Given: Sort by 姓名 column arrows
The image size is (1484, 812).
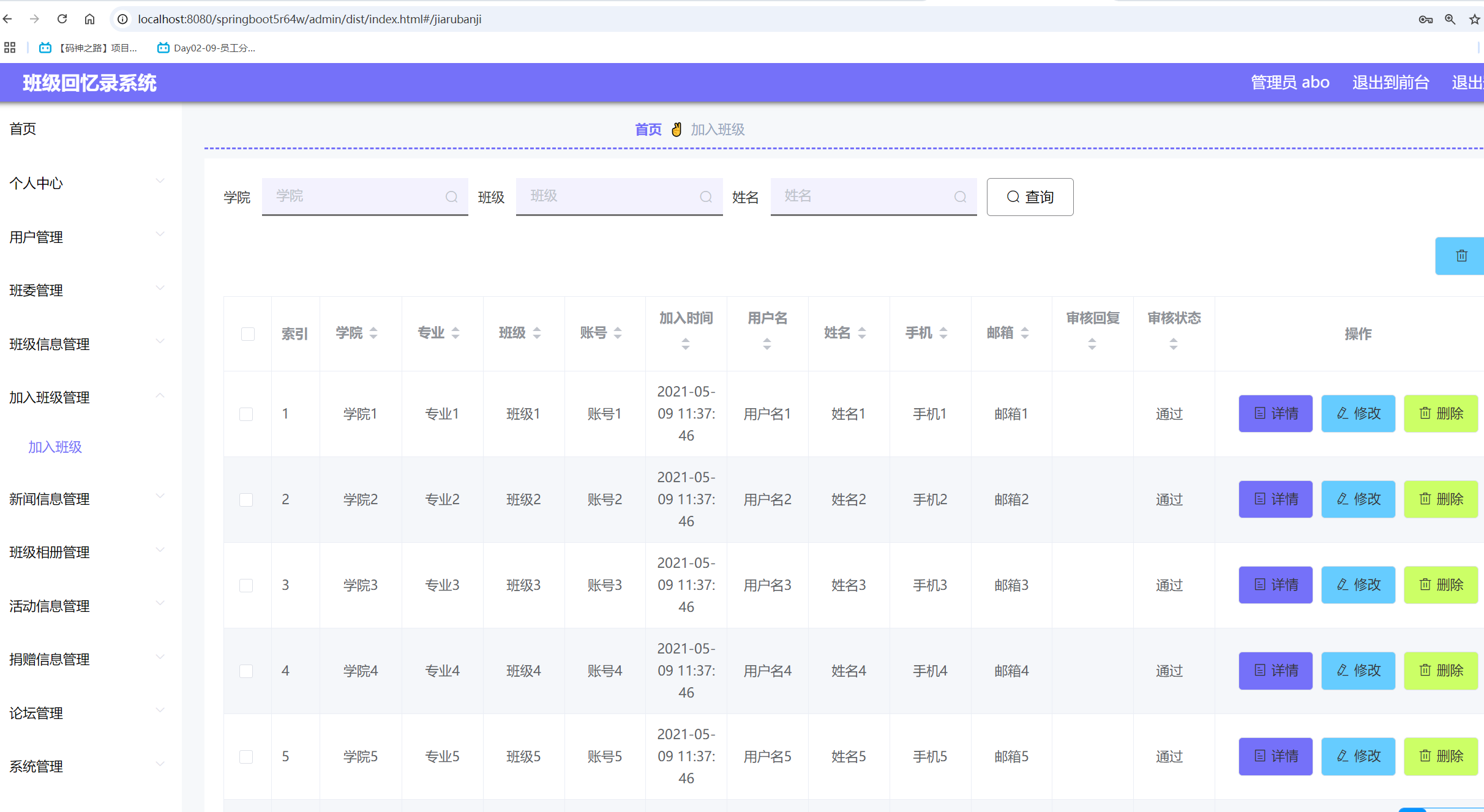Looking at the screenshot, I should coord(862,333).
